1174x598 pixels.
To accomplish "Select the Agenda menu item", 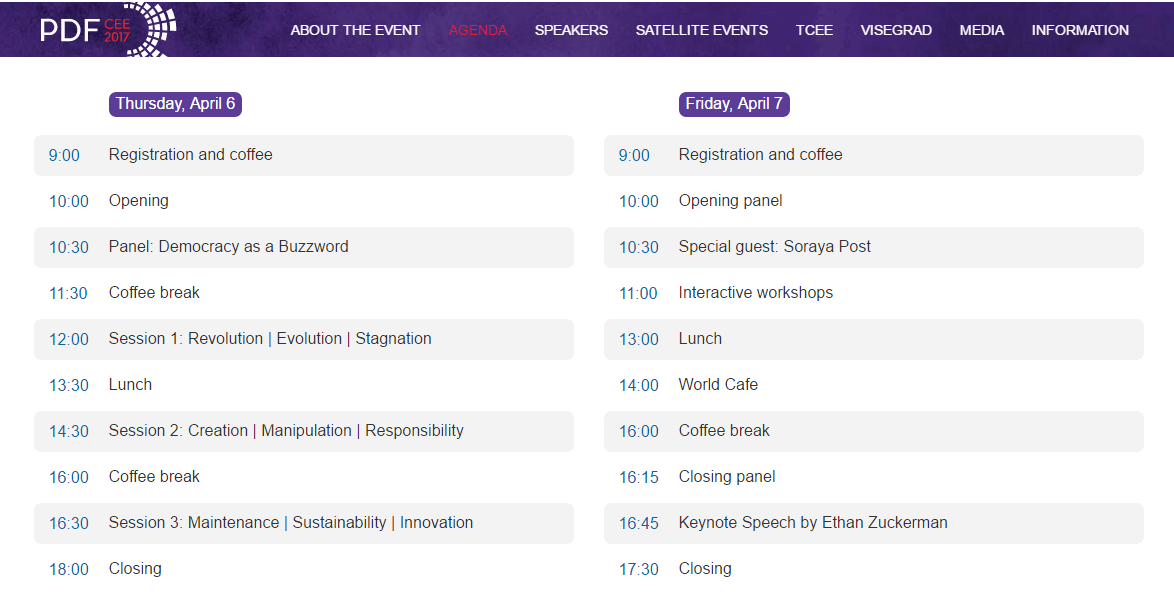I will click(x=477, y=30).
